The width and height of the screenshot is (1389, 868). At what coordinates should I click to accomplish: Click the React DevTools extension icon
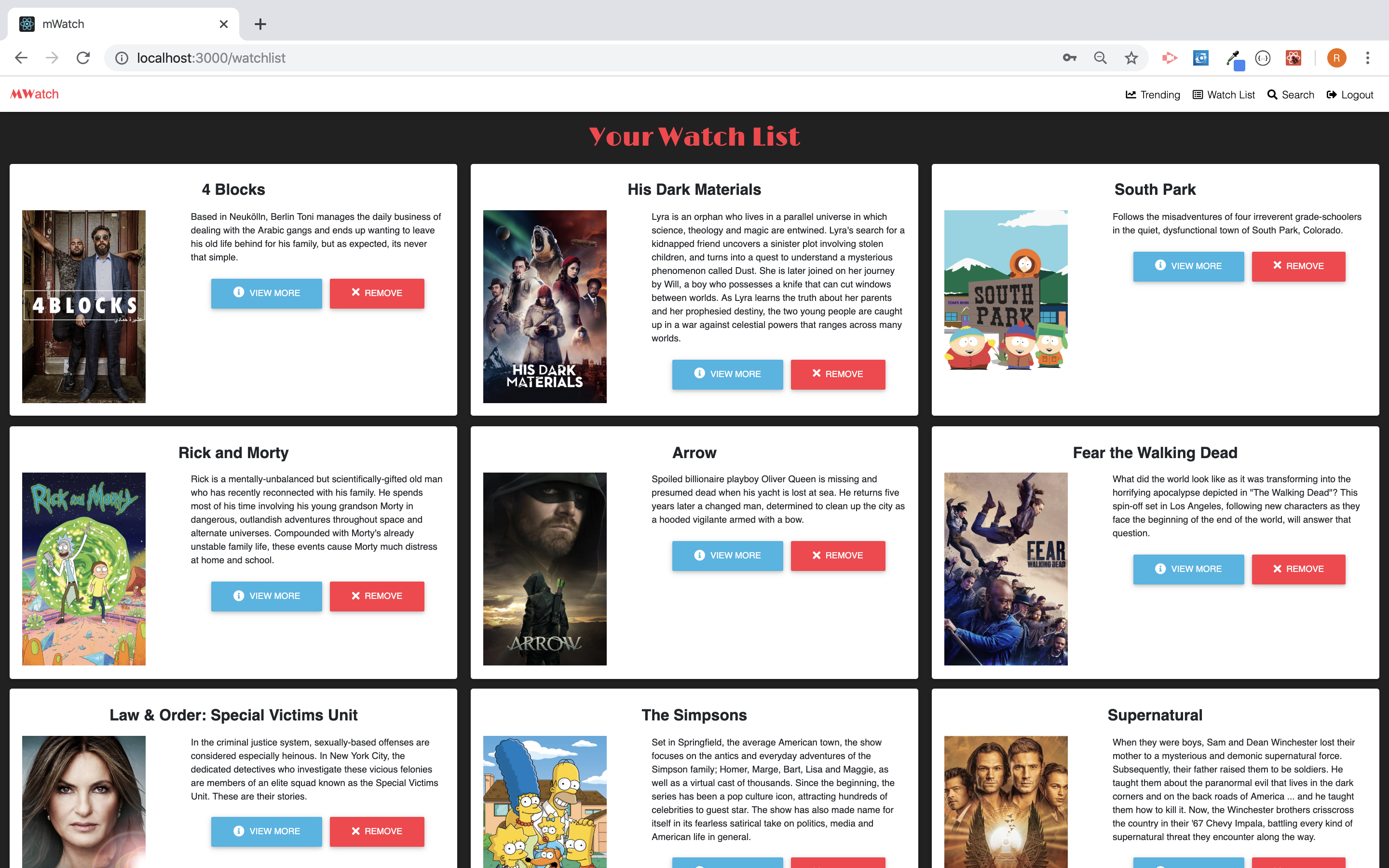tap(1293, 58)
